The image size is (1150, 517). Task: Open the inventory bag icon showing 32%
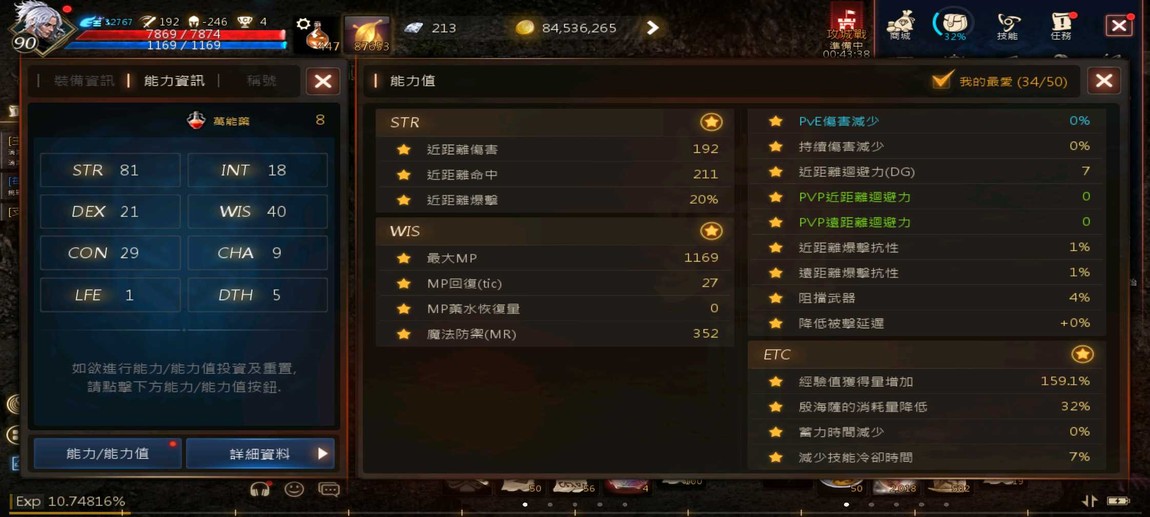954,24
